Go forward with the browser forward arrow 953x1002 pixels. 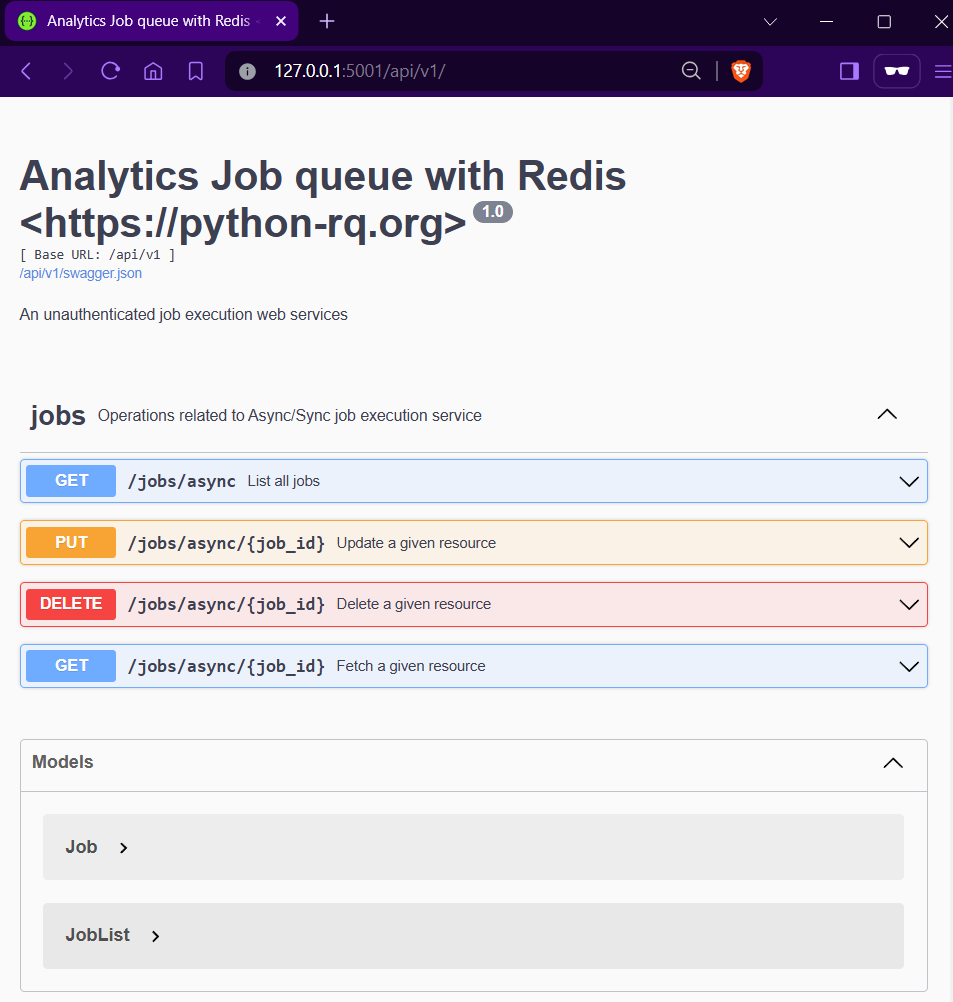pos(68,71)
